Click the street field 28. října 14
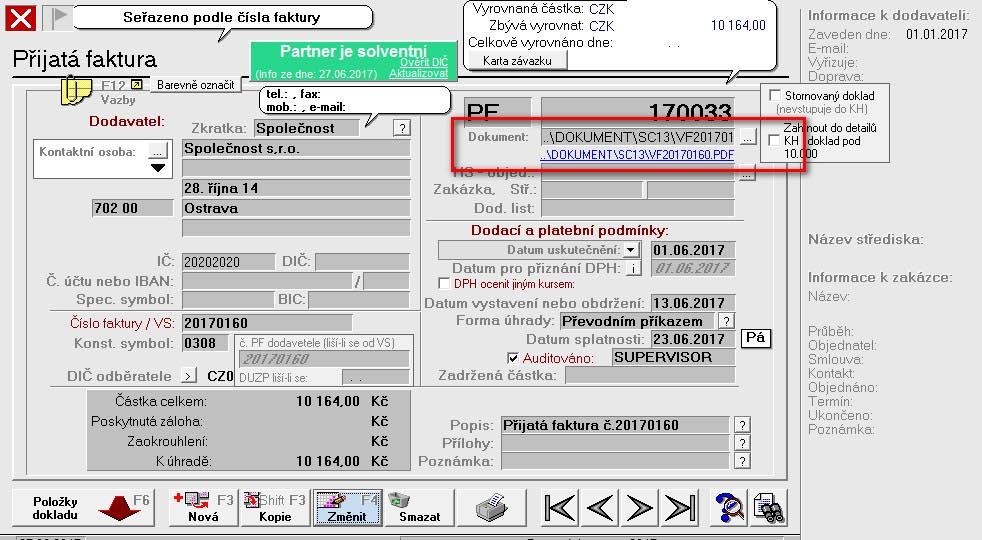 pyautogui.click(x=296, y=188)
